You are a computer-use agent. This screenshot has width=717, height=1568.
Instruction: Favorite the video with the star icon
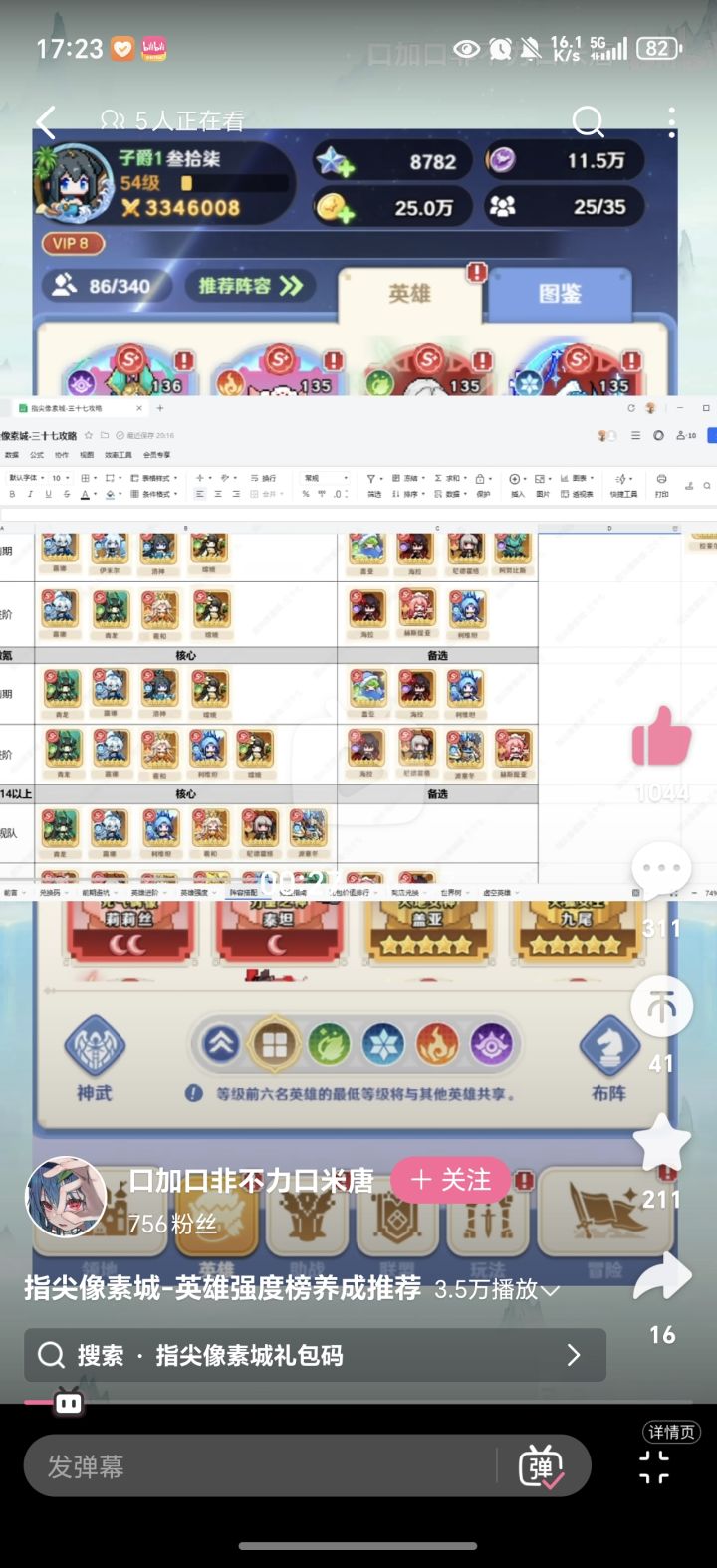[x=661, y=1143]
